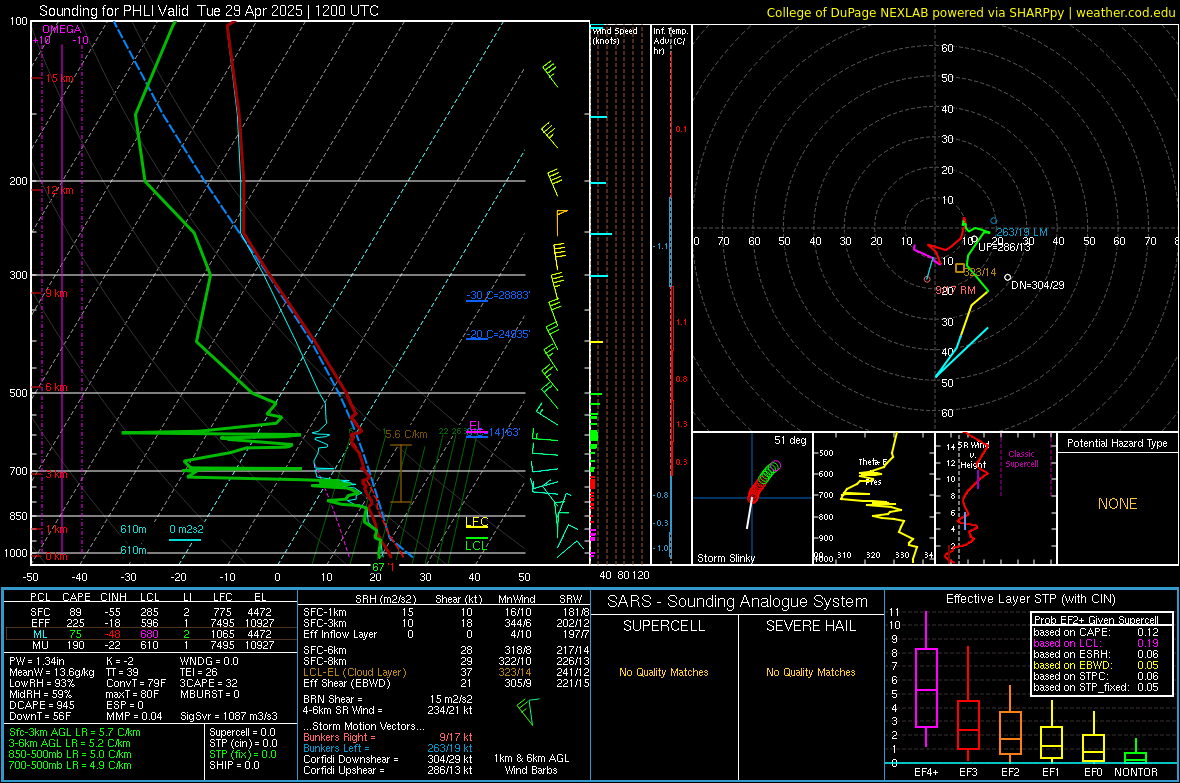Click the 9 km height marker
The image size is (1180, 783).
coord(56,293)
